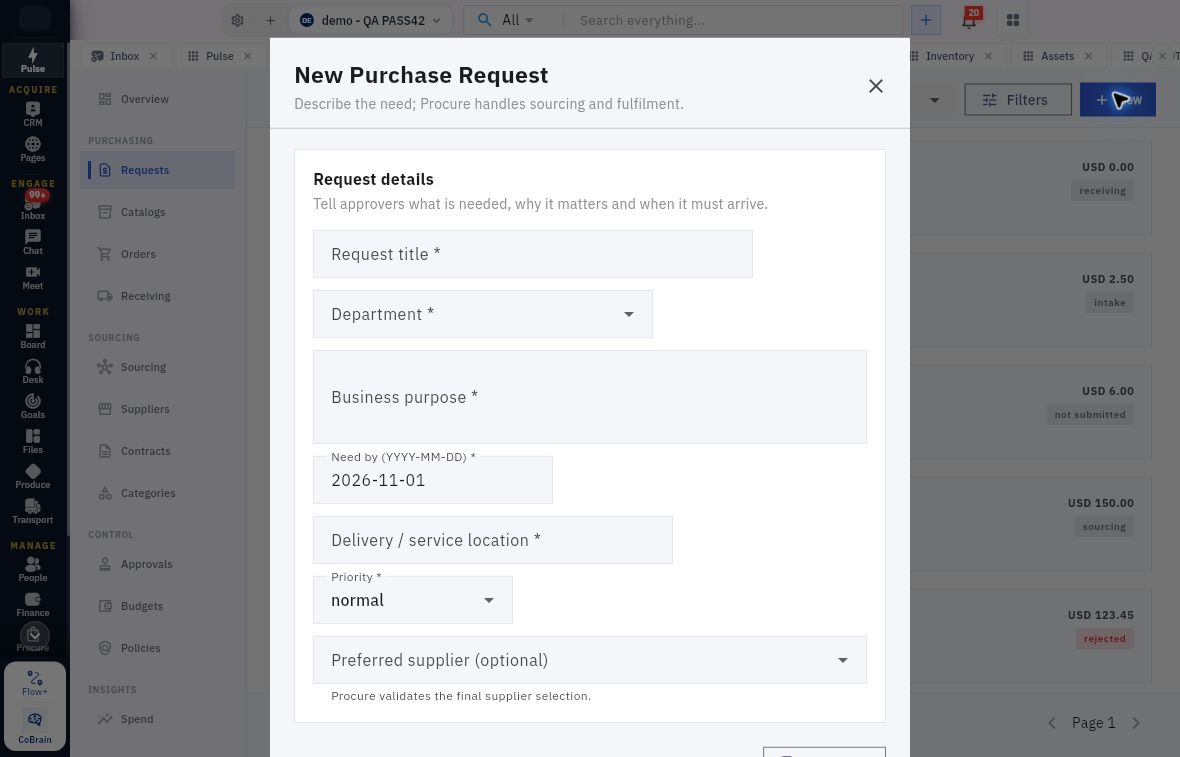Click the blue plus button in top bar
Viewport: 1180px width, 757px height.
click(926, 20)
